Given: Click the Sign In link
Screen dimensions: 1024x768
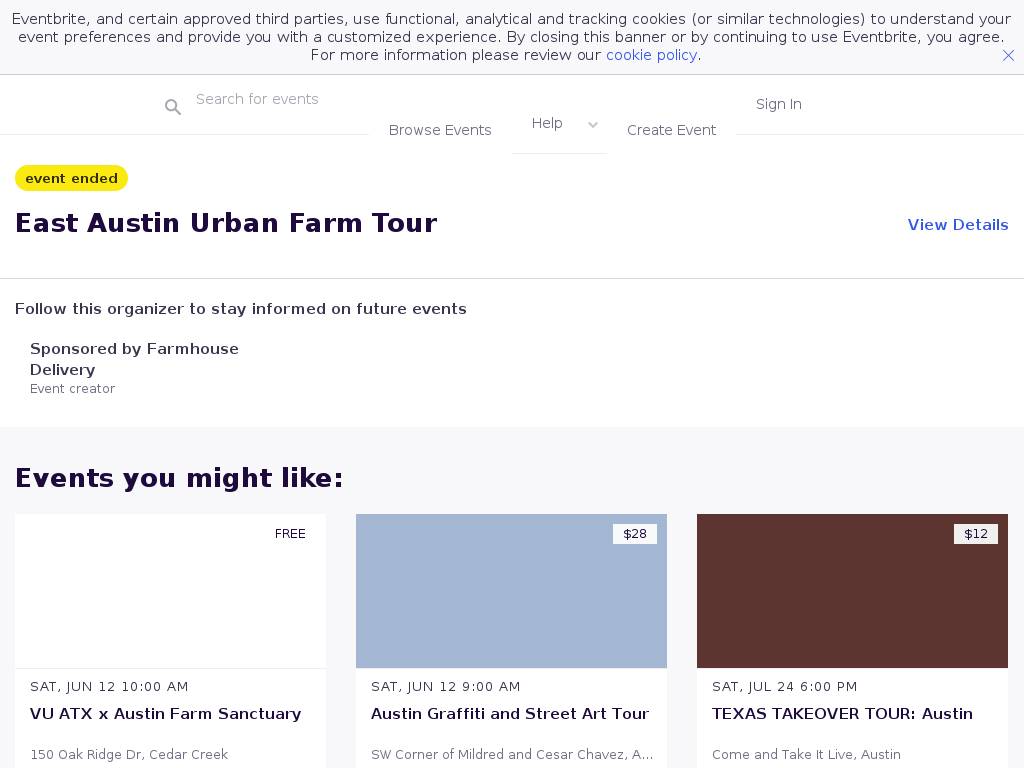Looking at the screenshot, I should click(778, 104).
